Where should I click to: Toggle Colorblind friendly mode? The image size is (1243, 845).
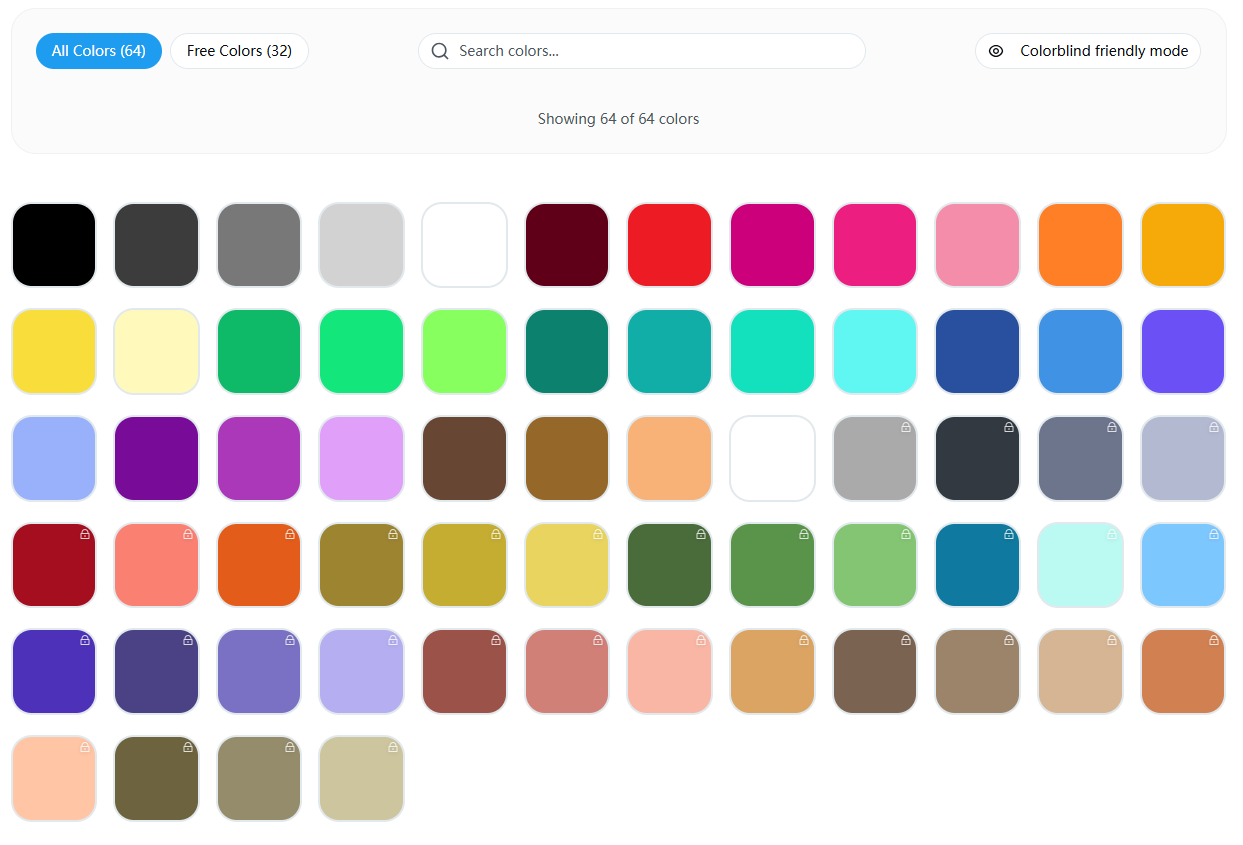point(1087,51)
